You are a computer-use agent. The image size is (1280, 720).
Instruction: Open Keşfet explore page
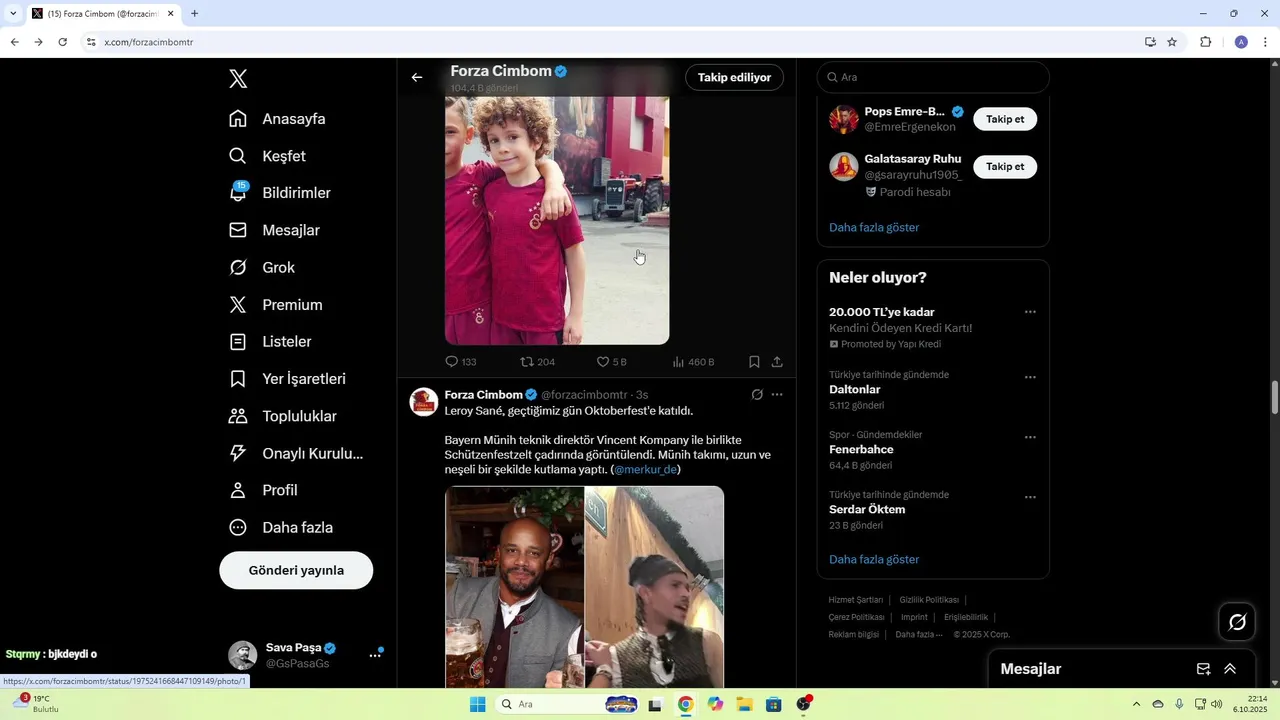coord(268,156)
